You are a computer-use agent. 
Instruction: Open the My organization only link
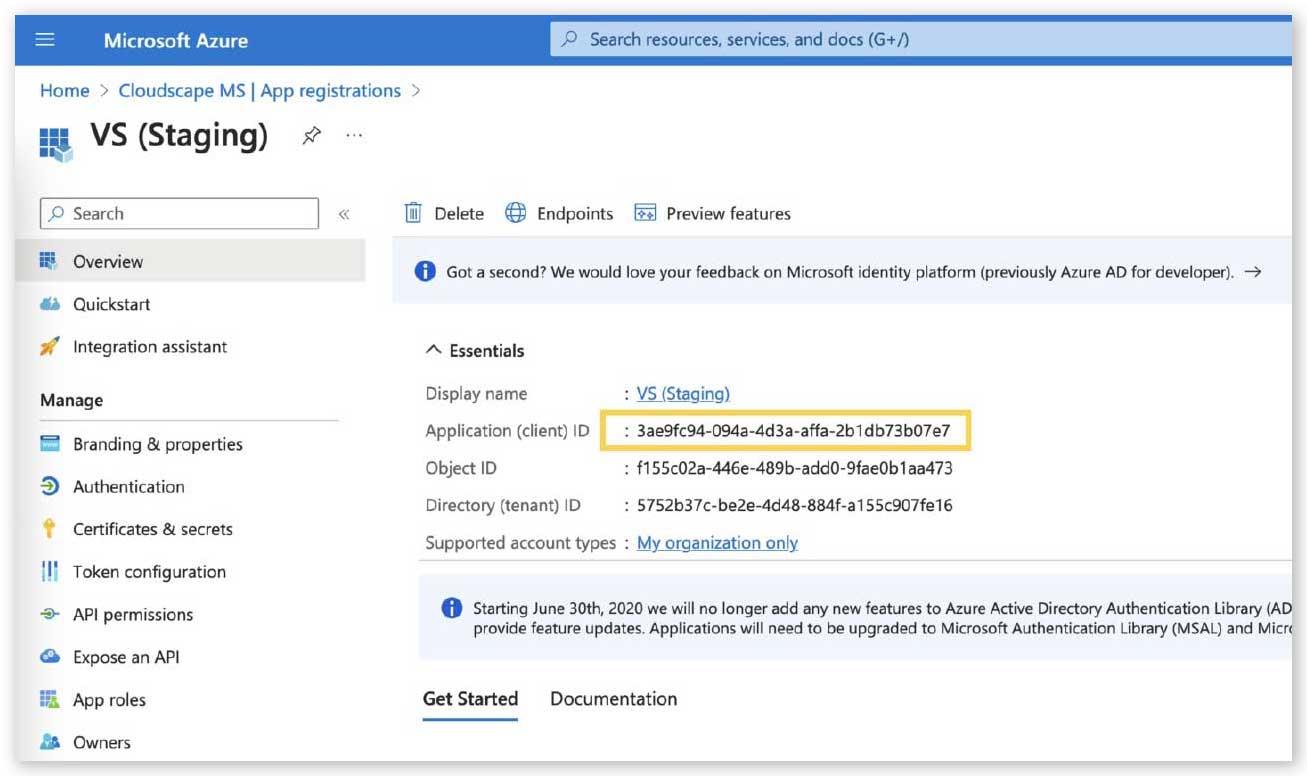click(717, 543)
